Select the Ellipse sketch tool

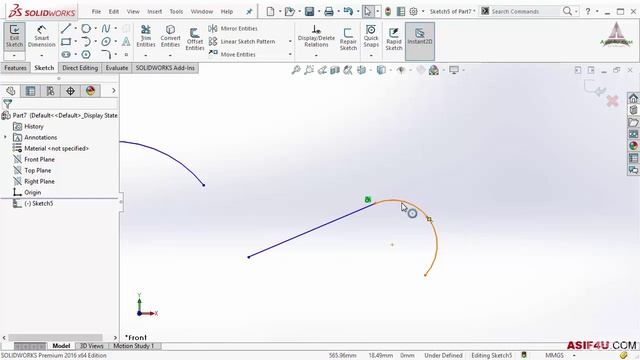(x=106, y=42)
